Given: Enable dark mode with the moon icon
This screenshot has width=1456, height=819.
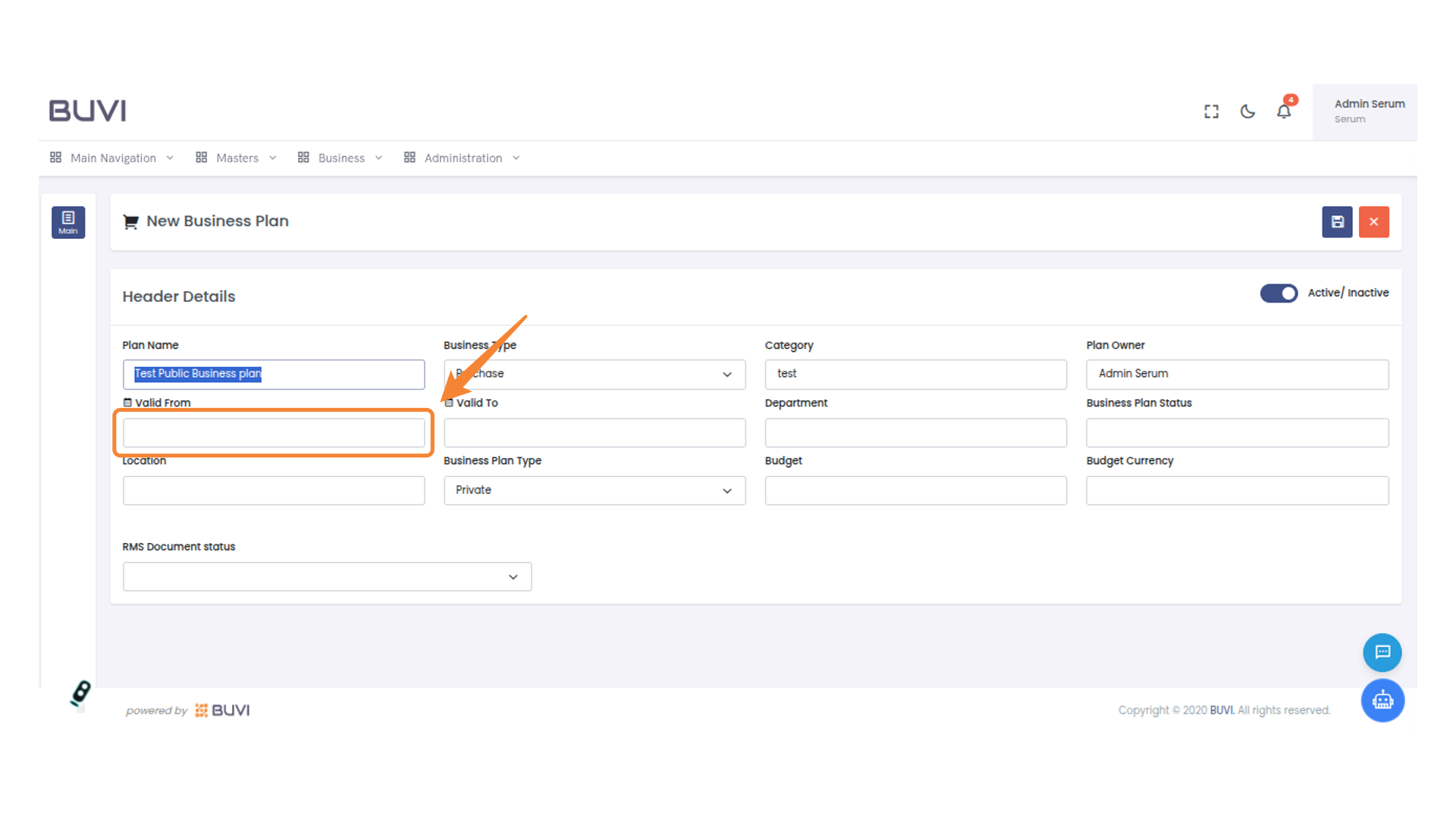Looking at the screenshot, I should [x=1247, y=111].
